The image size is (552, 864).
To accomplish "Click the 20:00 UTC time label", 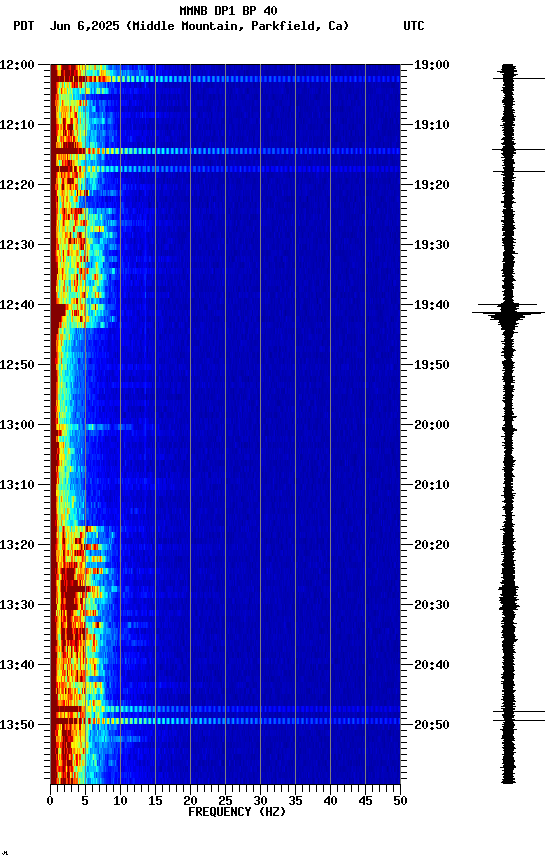I will [432, 425].
